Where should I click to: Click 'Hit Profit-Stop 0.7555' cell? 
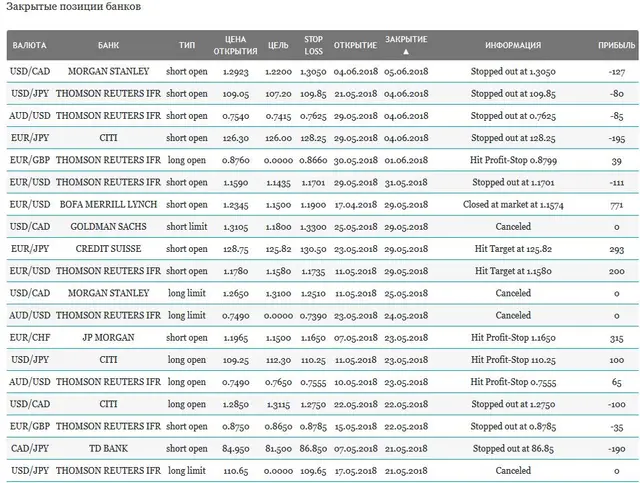pyautogui.click(x=513, y=382)
